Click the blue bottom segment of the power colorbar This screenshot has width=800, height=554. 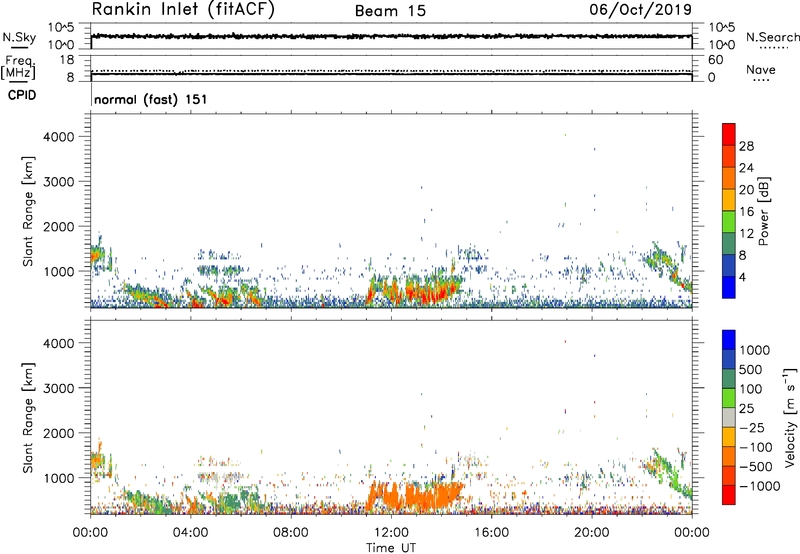pos(729,287)
